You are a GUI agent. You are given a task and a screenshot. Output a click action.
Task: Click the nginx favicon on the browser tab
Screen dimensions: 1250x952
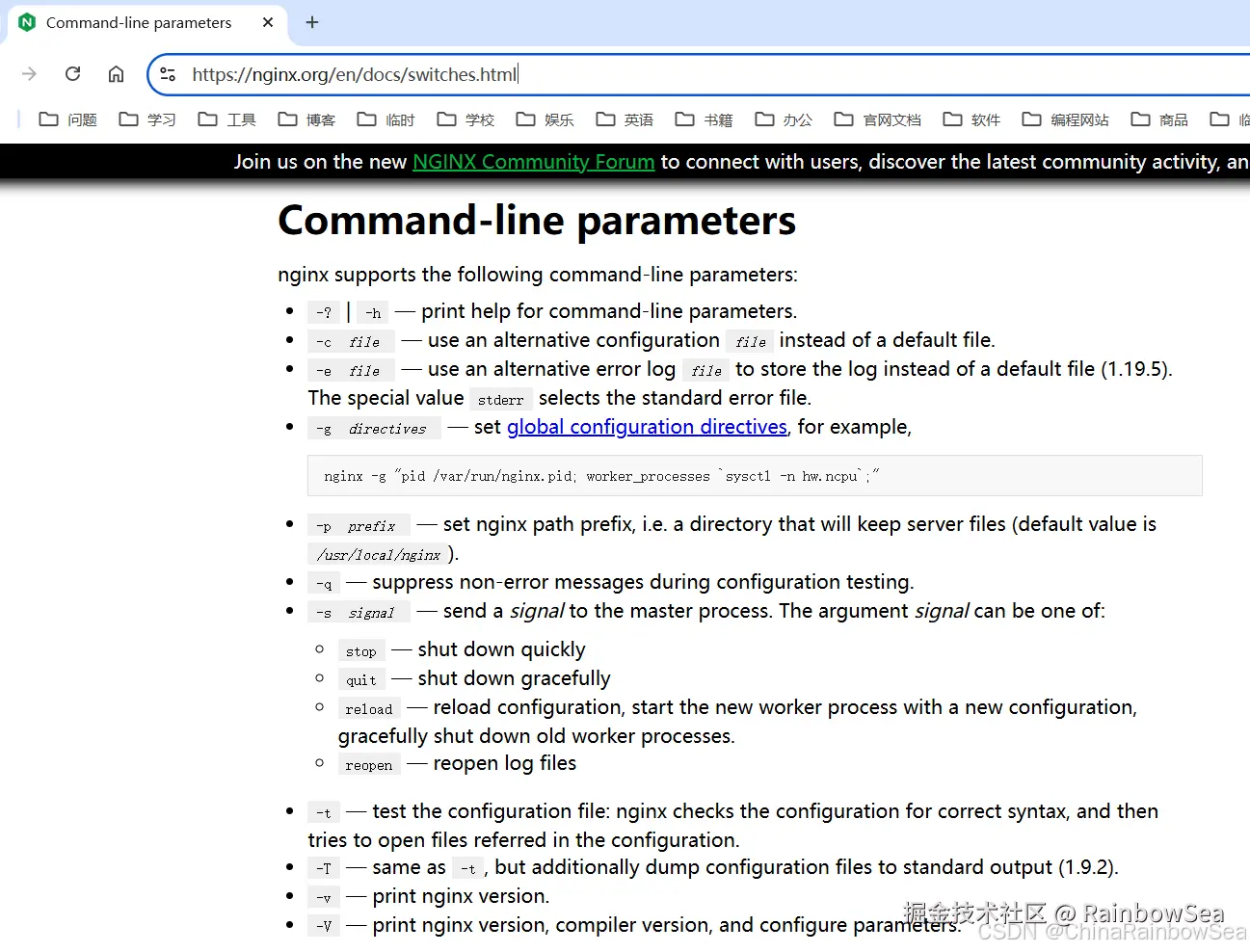coord(27,22)
